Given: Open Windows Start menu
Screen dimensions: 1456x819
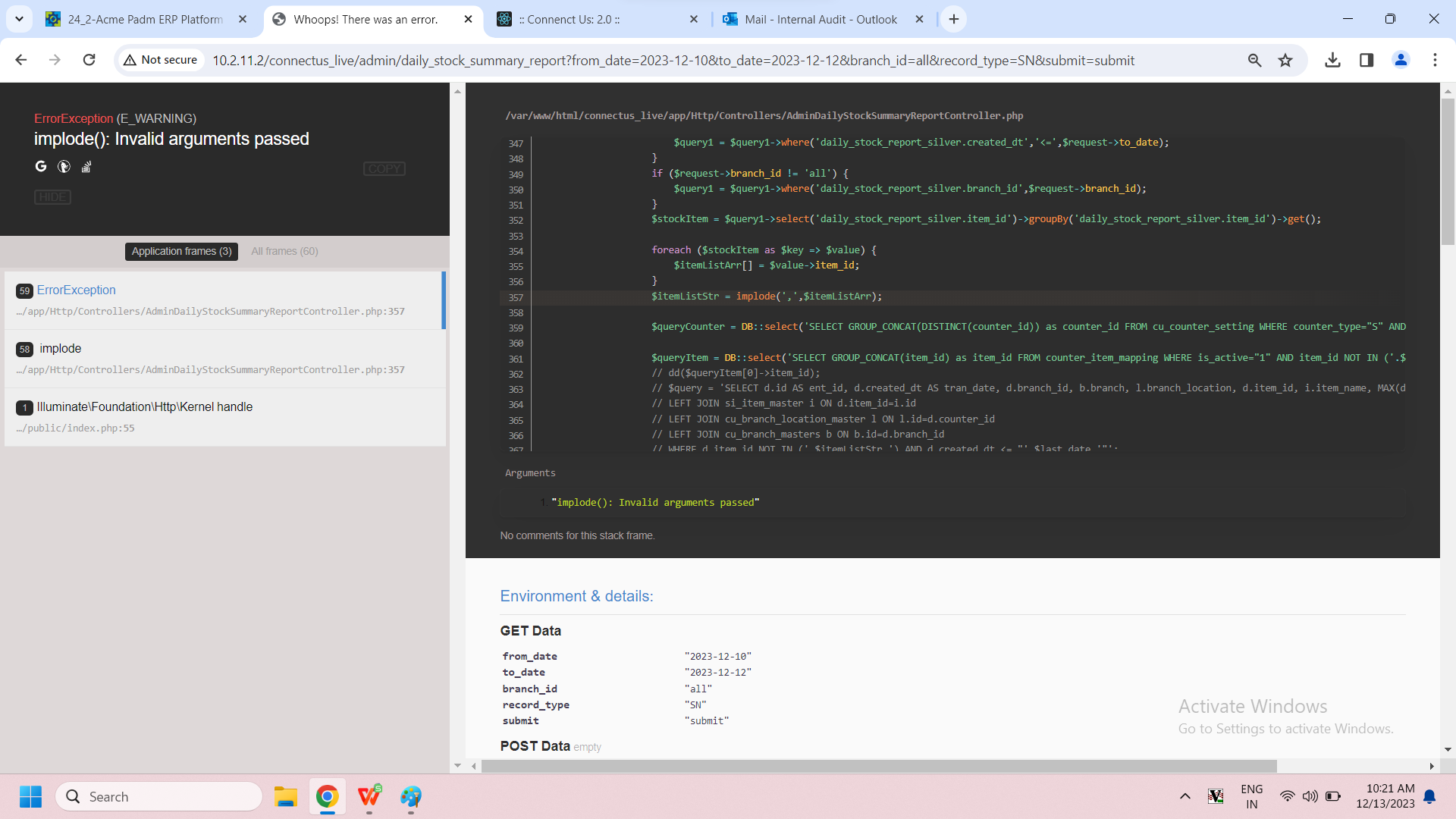Looking at the screenshot, I should coord(31,796).
